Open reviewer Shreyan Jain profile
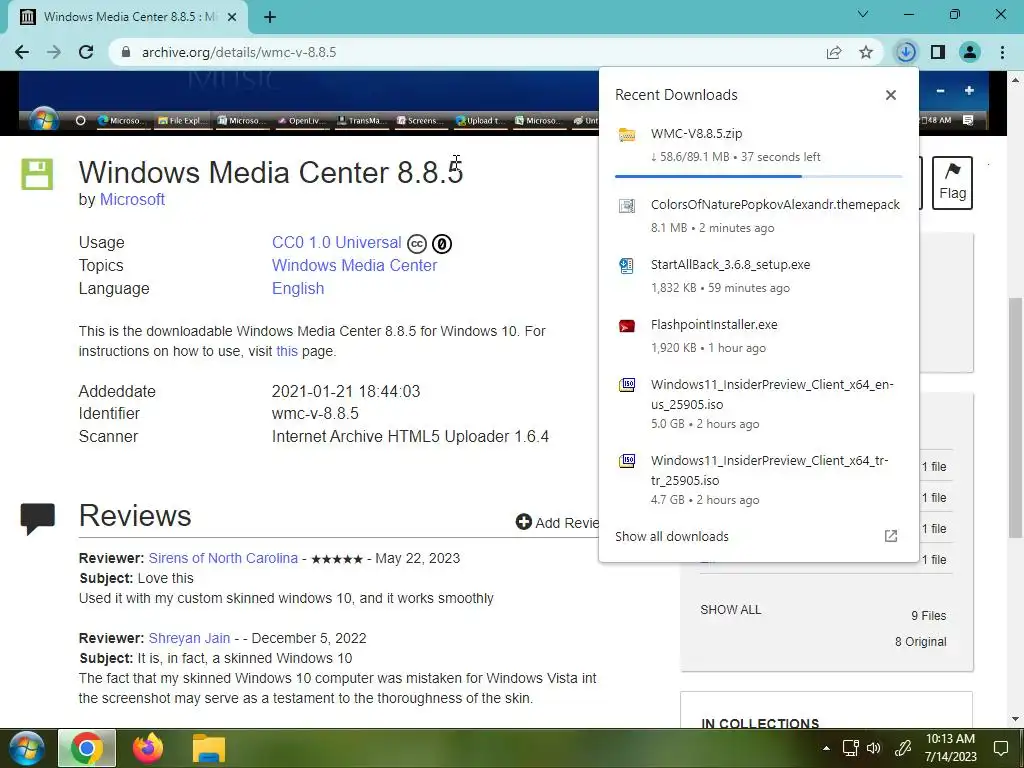 (x=189, y=638)
